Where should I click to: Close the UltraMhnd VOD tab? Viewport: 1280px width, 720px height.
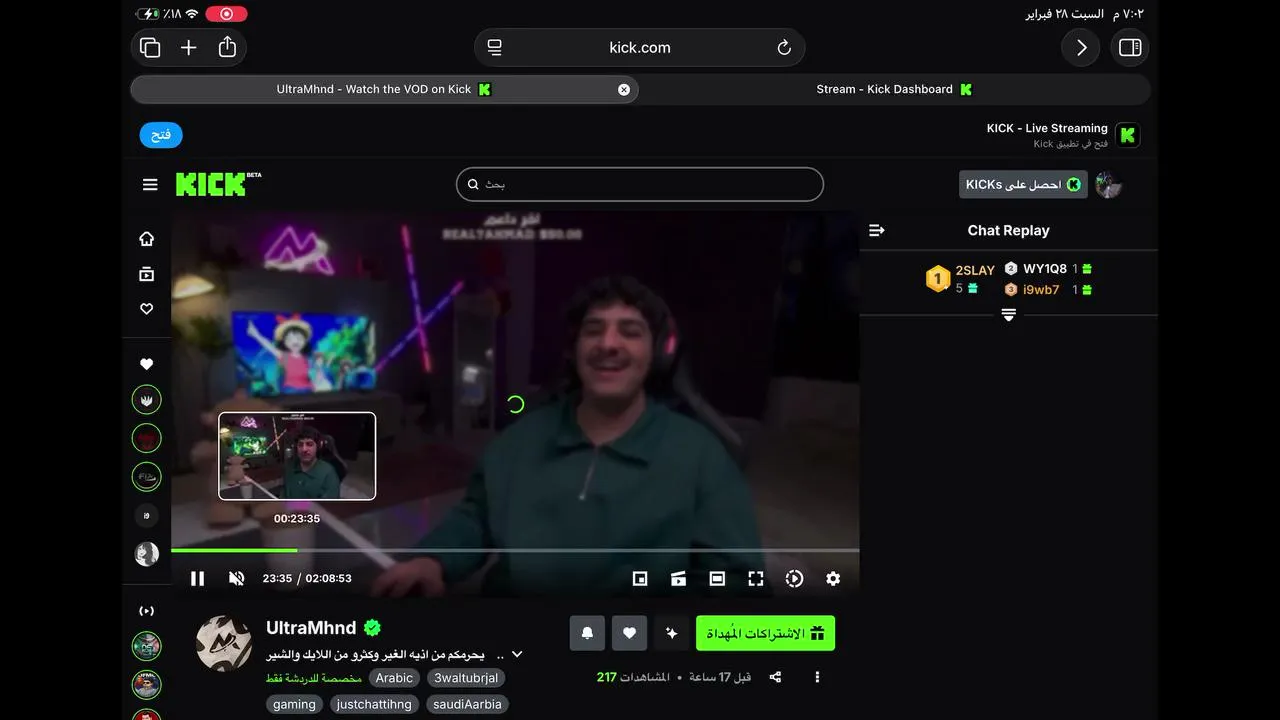[x=624, y=89]
